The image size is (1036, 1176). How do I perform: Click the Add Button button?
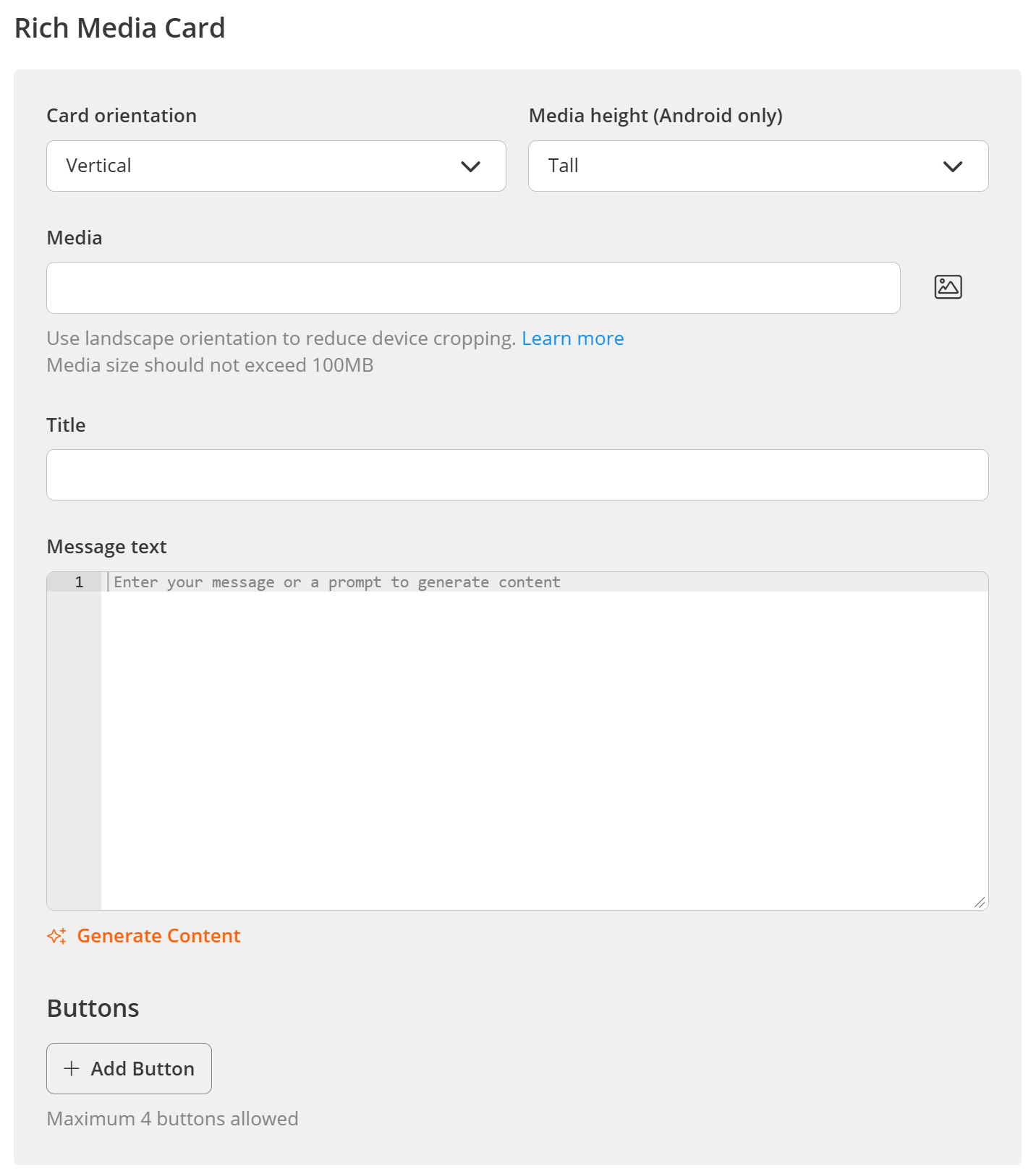click(x=129, y=1068)
